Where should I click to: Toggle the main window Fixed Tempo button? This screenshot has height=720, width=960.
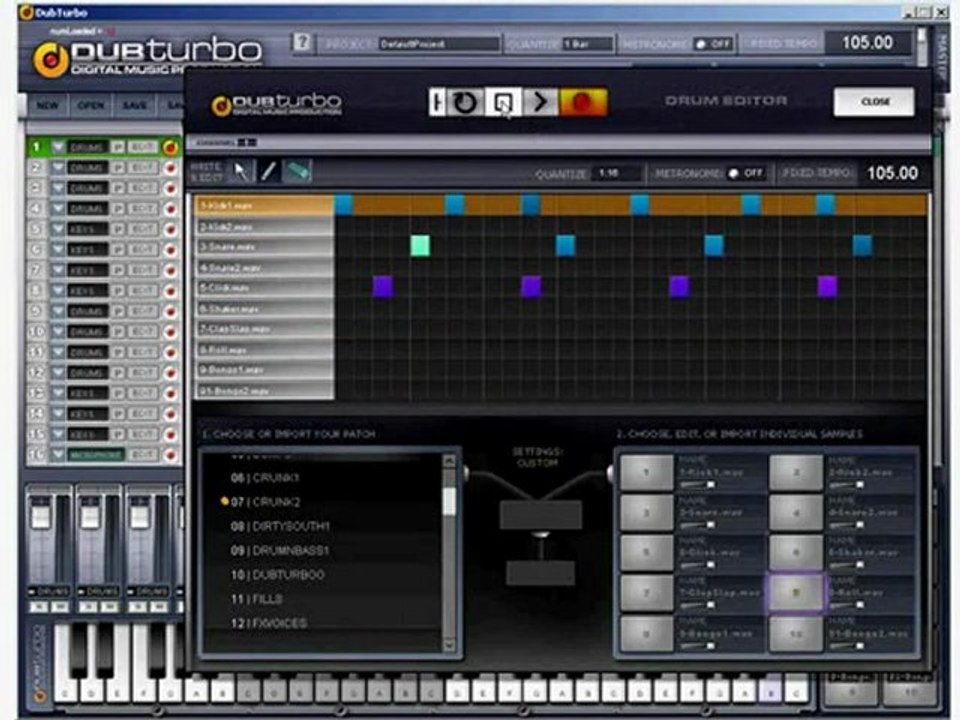(783, 44)
